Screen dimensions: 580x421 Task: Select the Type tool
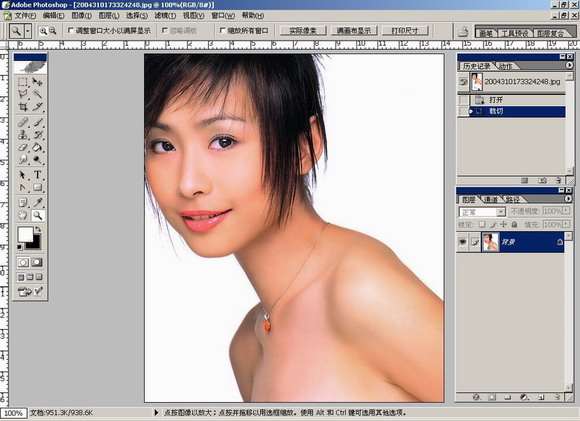tap(37, 174)
